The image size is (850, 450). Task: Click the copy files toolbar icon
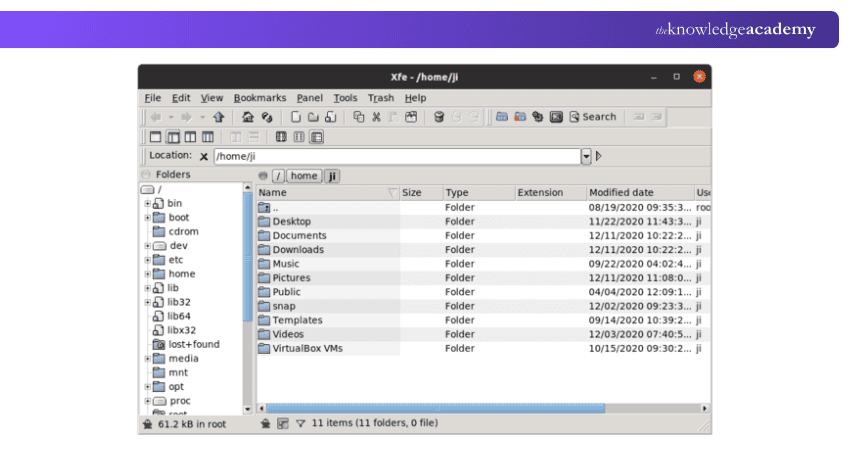tap(359, 117)
